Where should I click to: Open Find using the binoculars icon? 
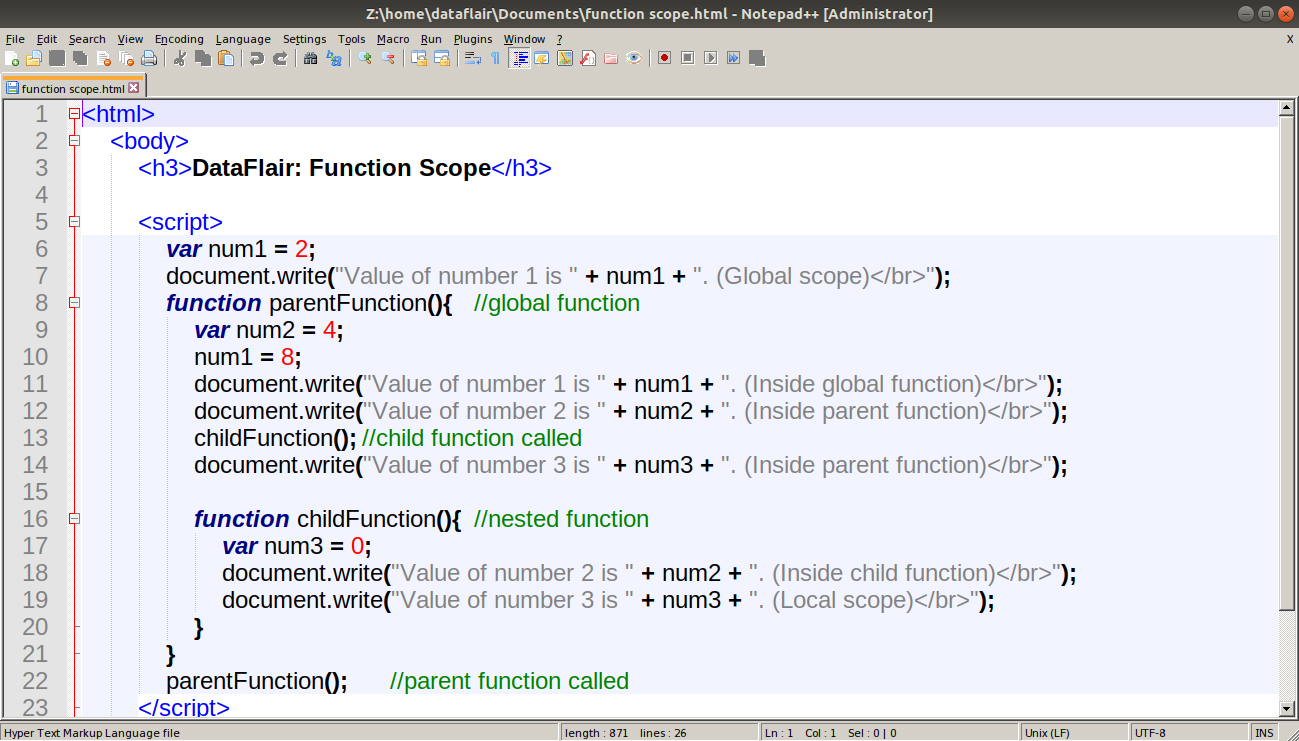click(x=311, y=58)
